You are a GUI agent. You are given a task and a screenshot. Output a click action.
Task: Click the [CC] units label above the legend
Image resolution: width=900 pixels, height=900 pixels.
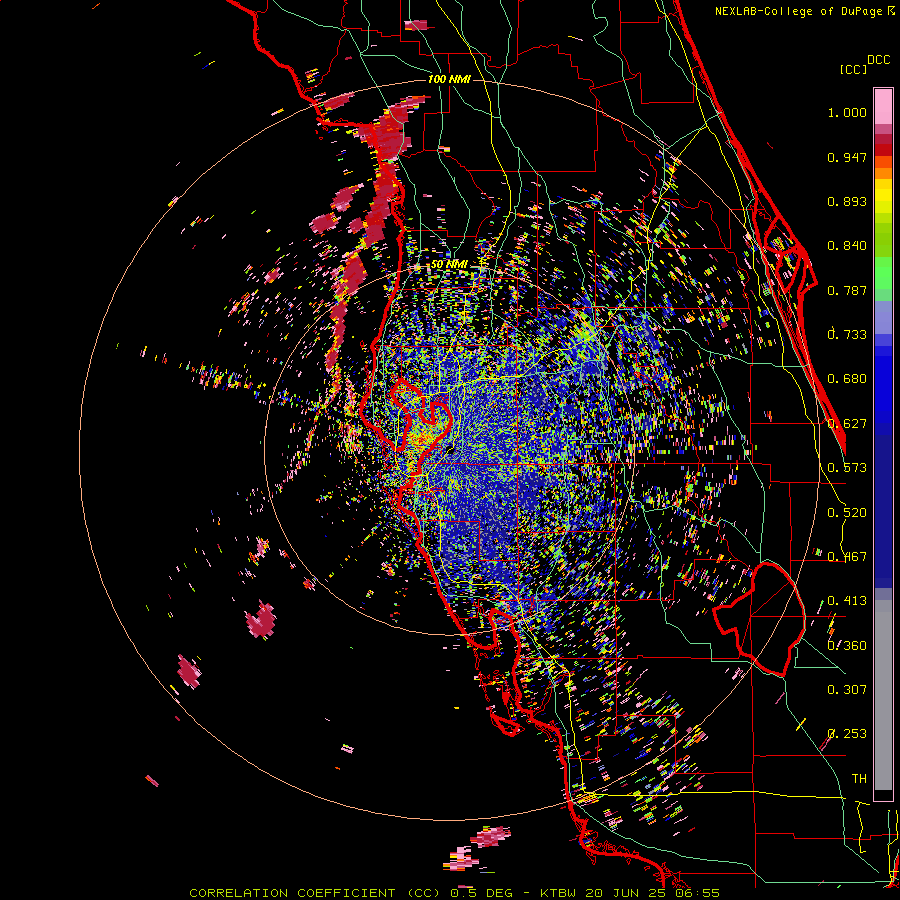click(x=853, y=69)
